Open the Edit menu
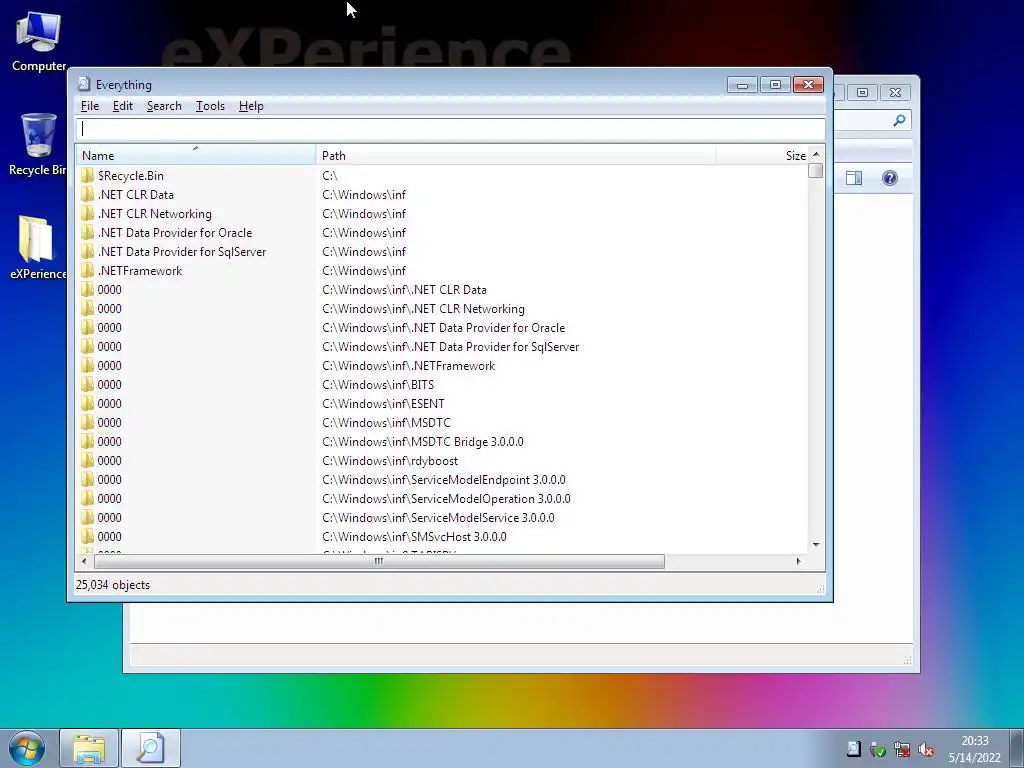 122,106
